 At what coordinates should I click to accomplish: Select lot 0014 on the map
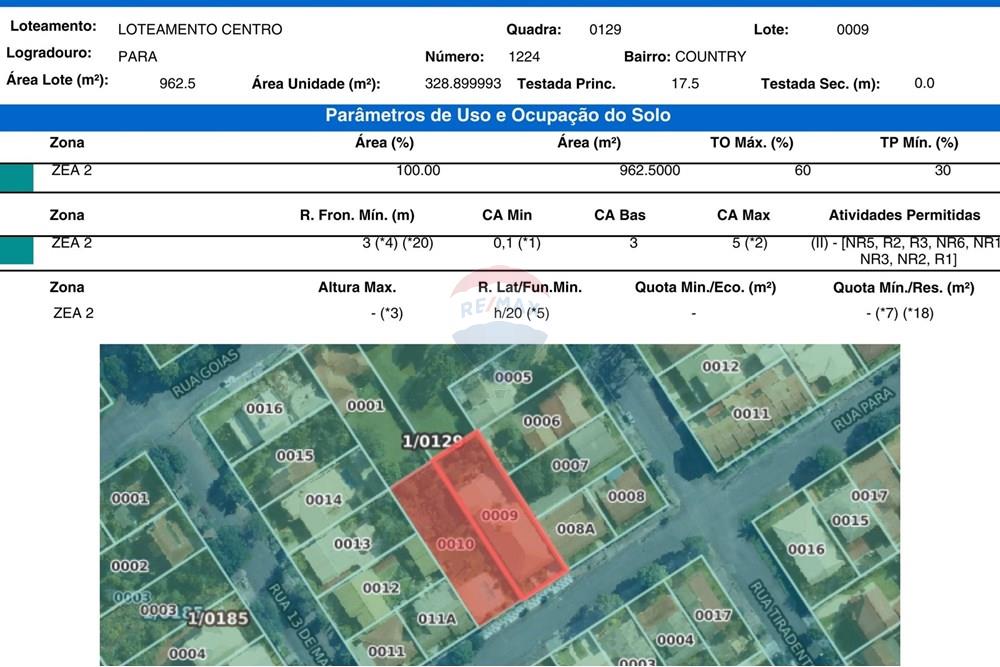[x=323, y=499]
